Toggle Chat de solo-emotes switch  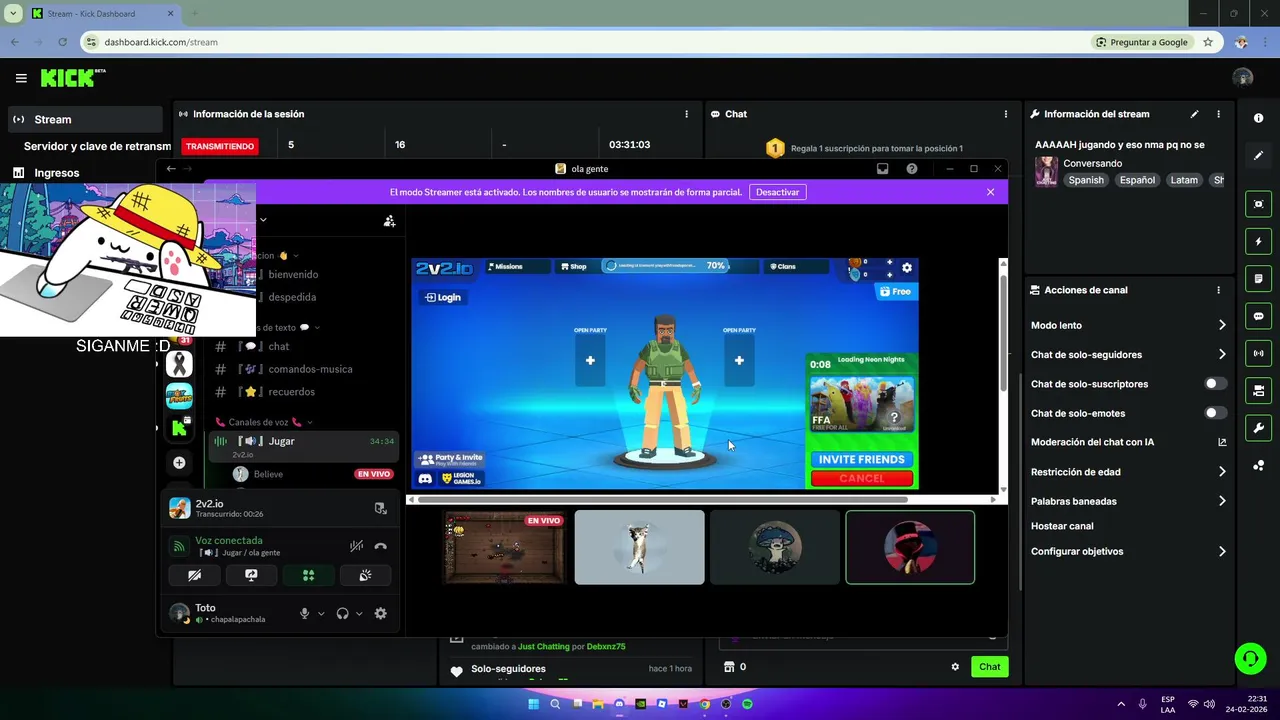[x=1214, y=413]
